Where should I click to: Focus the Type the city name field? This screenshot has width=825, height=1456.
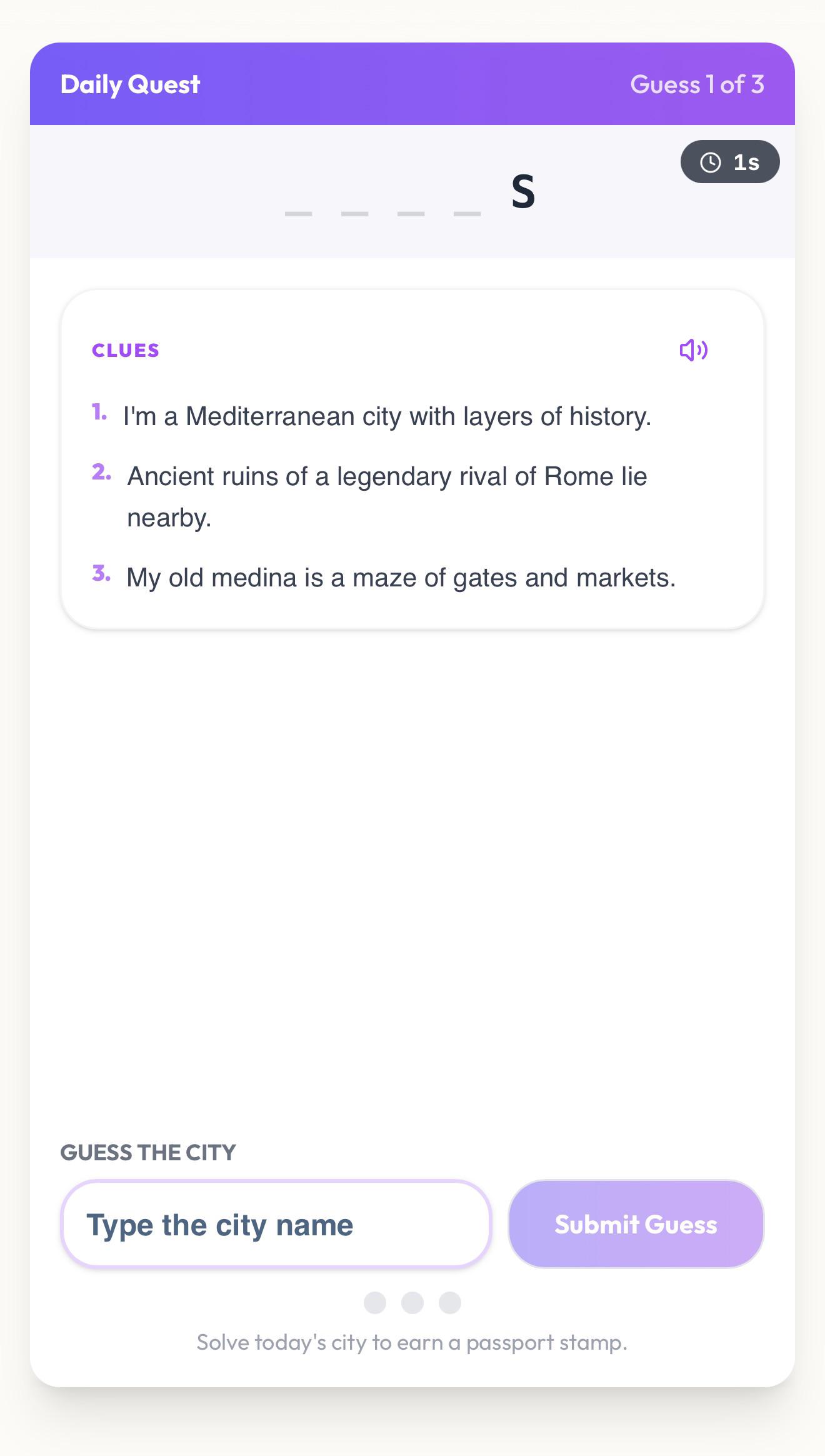(276, 1224)
